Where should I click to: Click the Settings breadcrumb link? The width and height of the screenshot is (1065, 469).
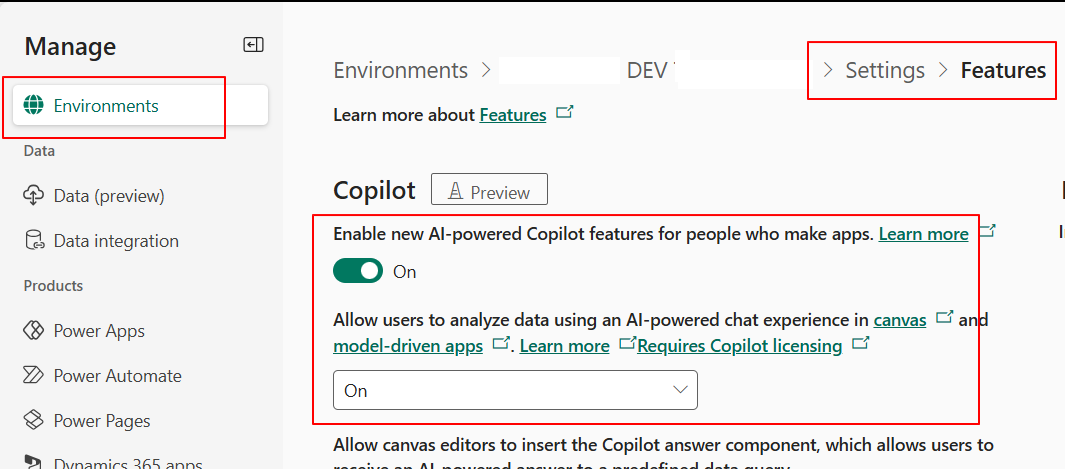coord(885,71)
